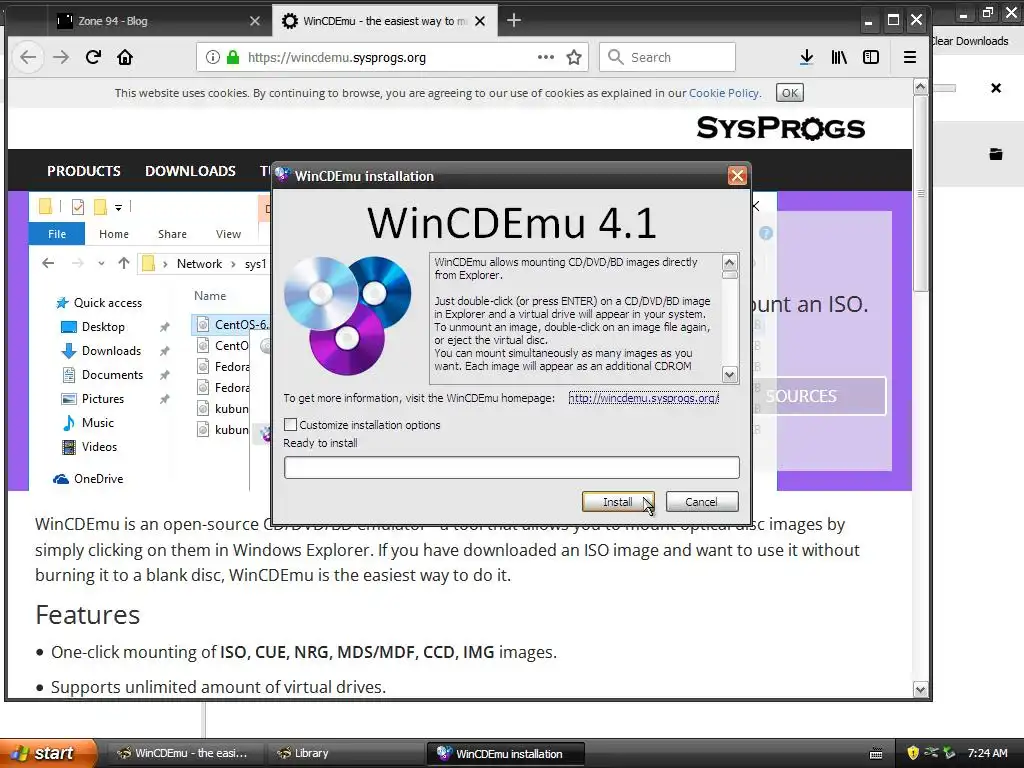This screenshot has width=1024, height=768.
Task: Switch to Zone 94 - Blog tab
Action: click(x=150, y=21)
